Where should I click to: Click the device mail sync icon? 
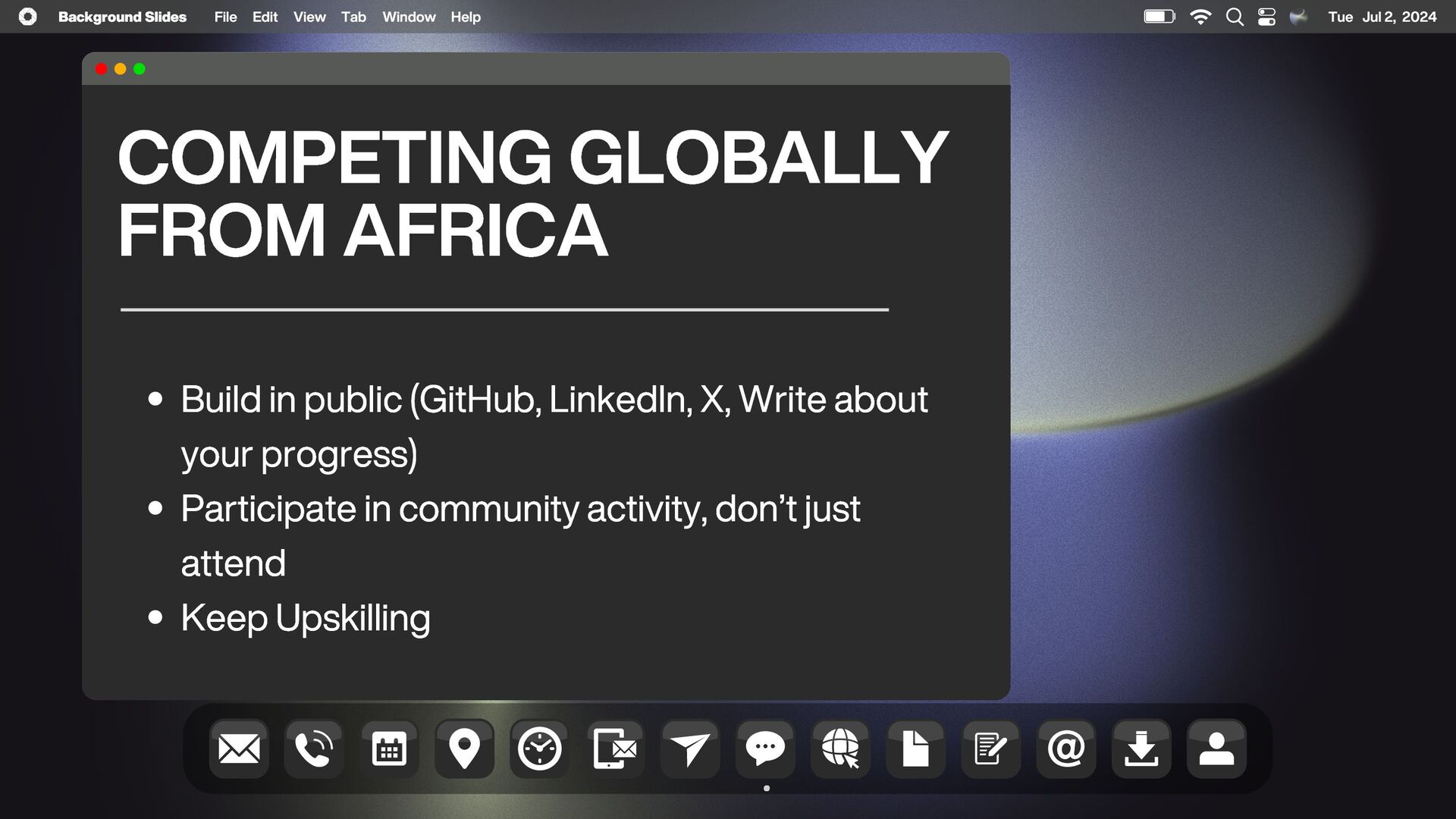pyautogui.click(x=615, y=749)
